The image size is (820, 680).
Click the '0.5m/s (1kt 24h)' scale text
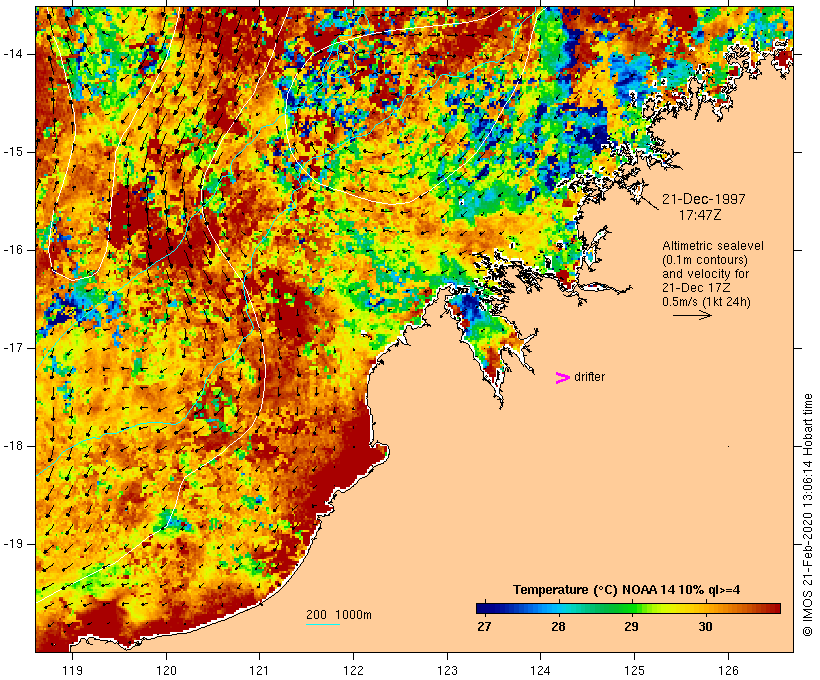tap(706, 302)
